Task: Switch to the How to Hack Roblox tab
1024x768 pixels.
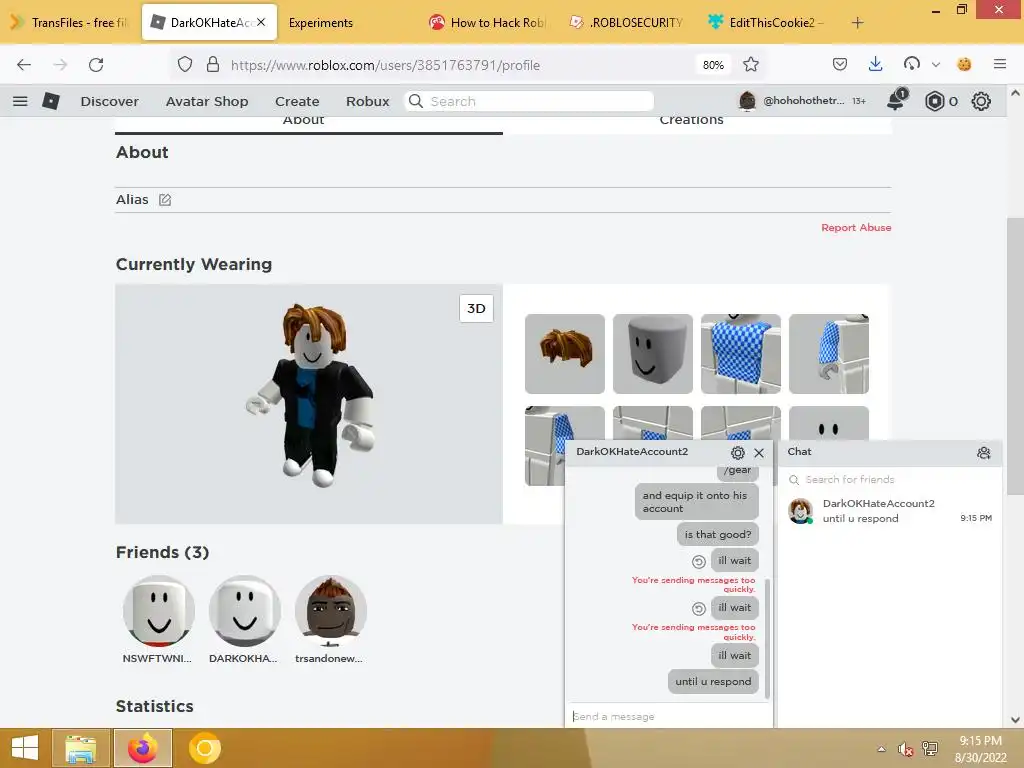Action: coord(488,23)
